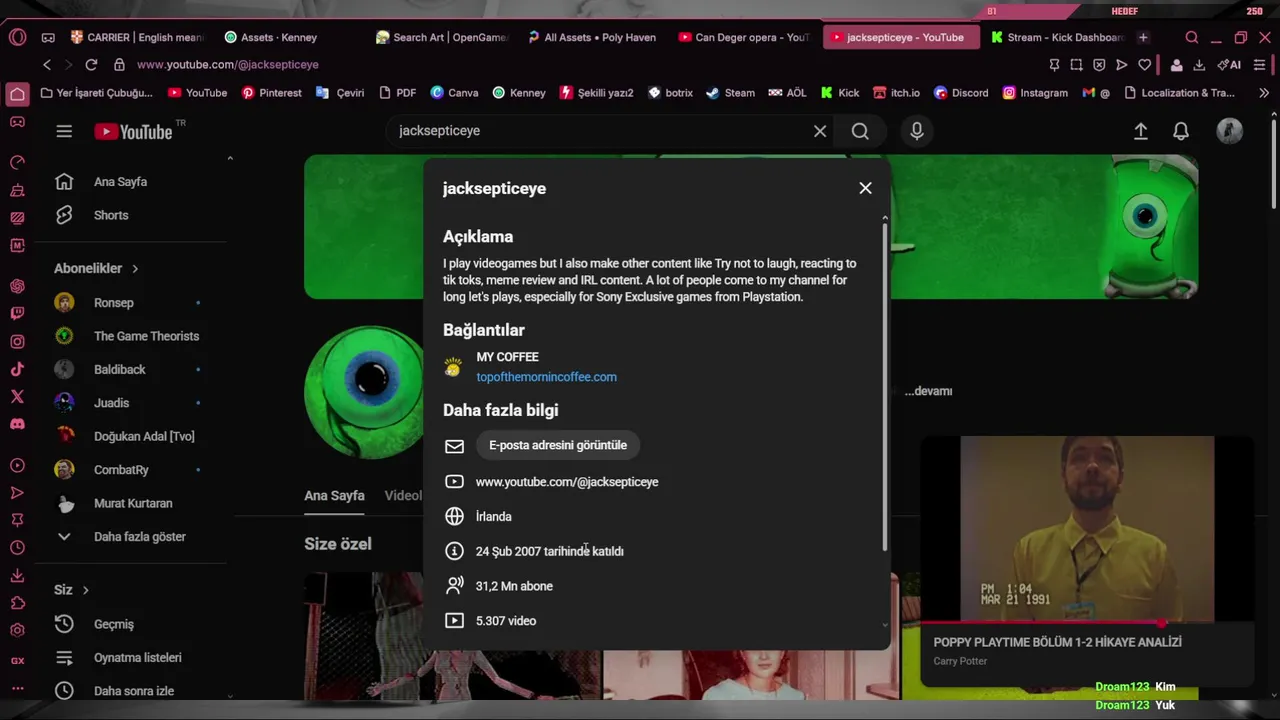The image size is (1280, 720).
Task: Select the channel's Ana Sayfa tab
Action: (334, 495)
